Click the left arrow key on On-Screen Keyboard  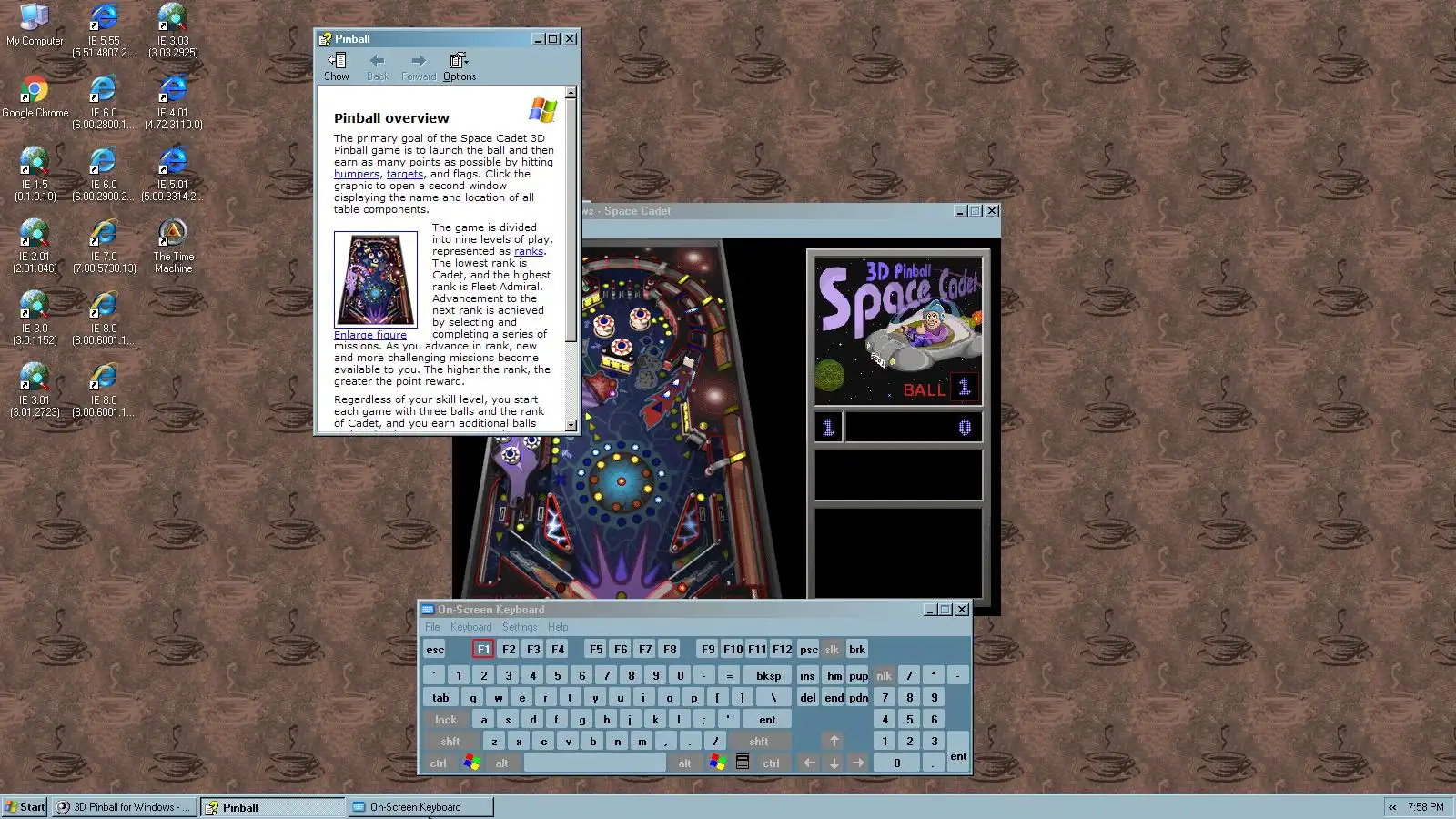tap(809, 763)
